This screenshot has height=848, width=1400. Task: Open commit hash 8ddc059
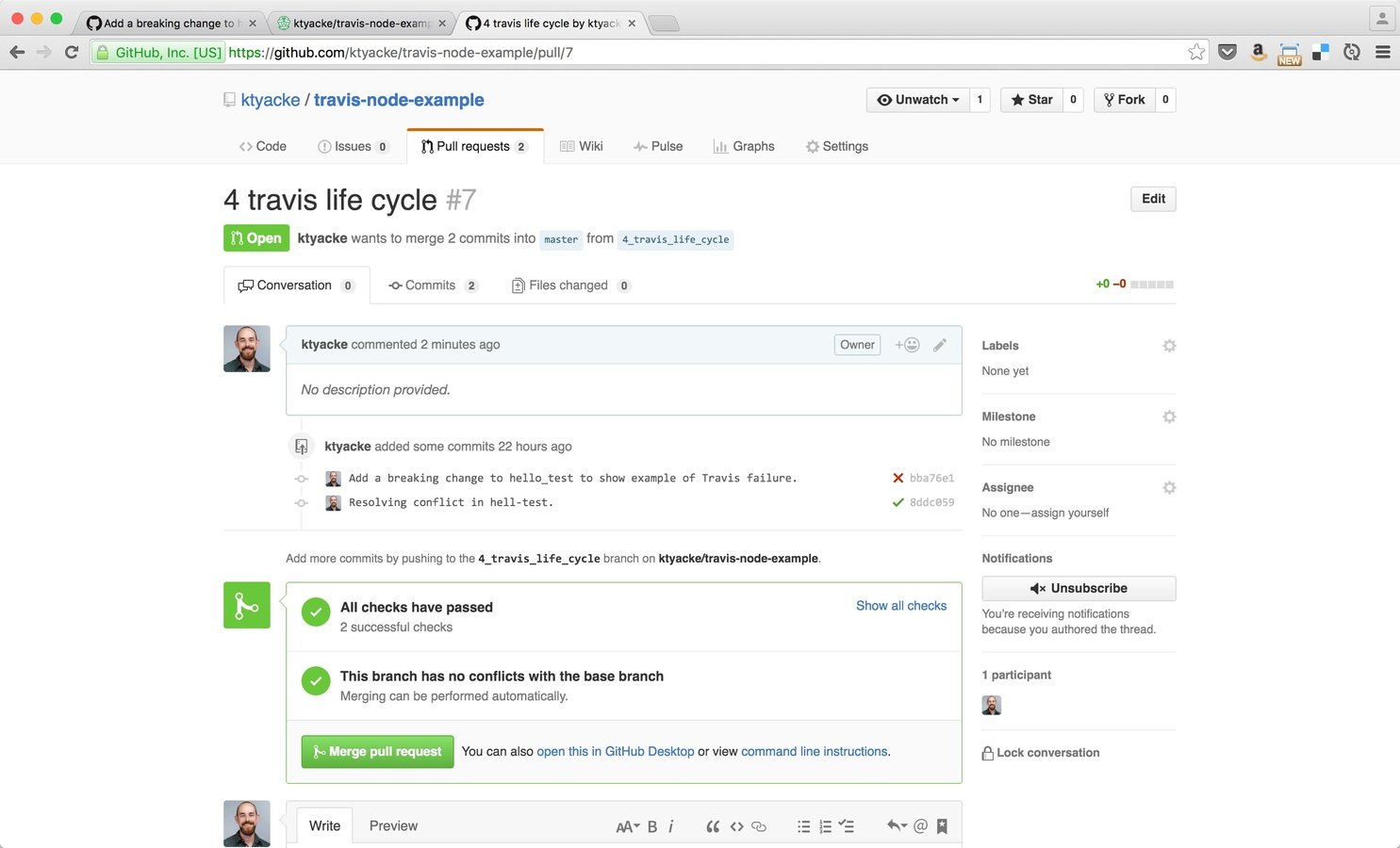click(931, 502)
